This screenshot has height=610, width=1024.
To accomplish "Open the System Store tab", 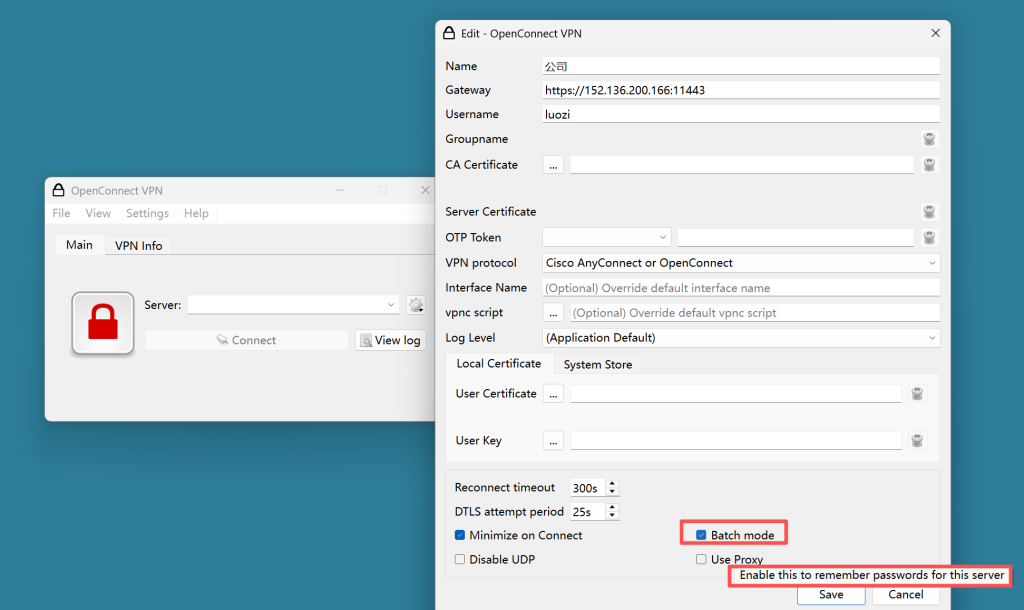I will [597, 365].
